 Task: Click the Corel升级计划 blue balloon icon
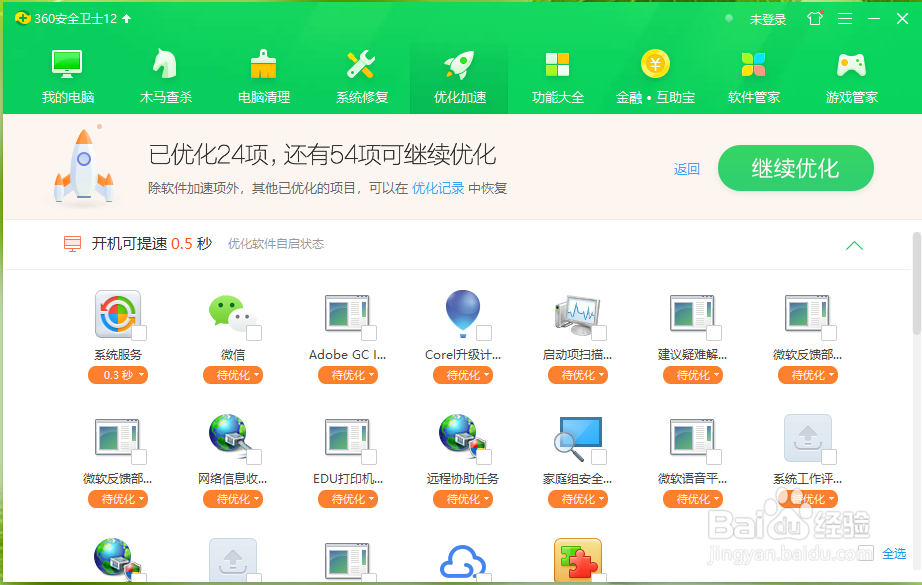(462, 313)
